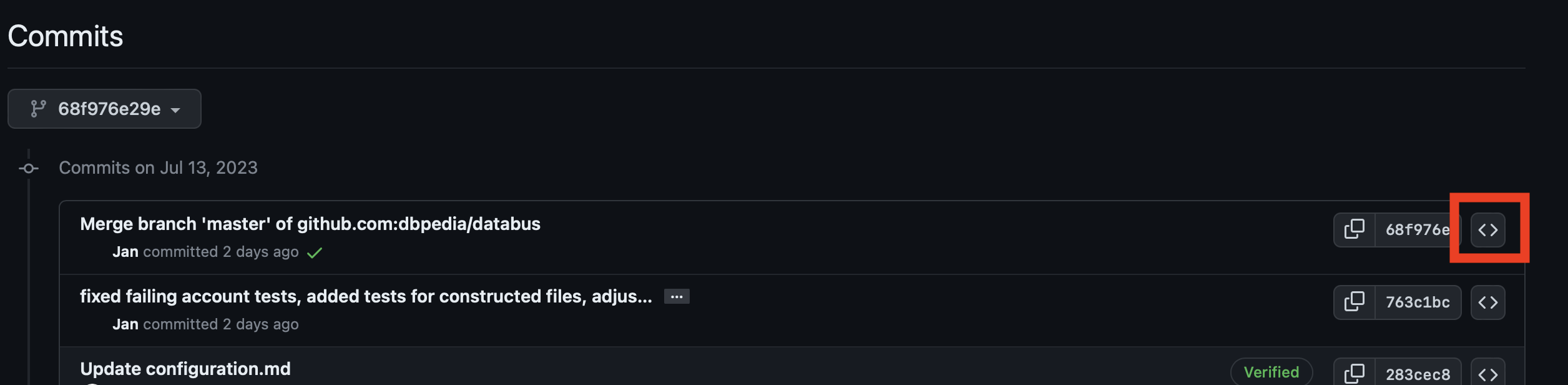1568x385 pixels.
Task: Open commit hash 283cec8
Action: point(1418,374)
